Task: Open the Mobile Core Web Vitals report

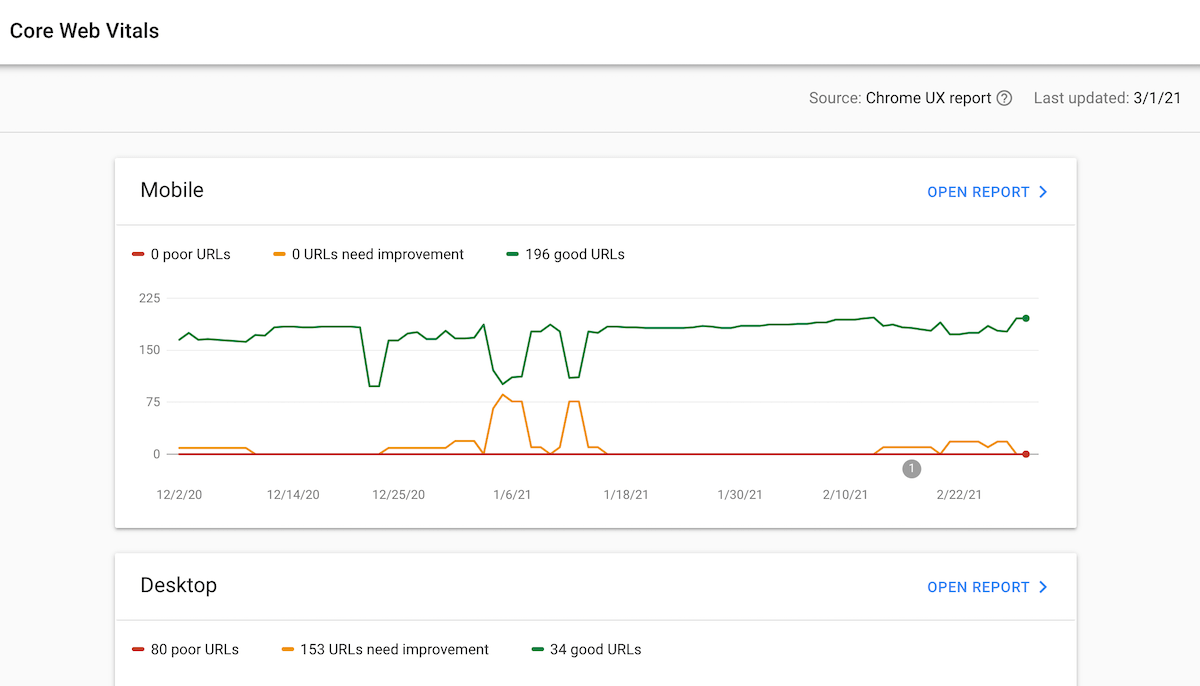Action: tap(978, 191)
